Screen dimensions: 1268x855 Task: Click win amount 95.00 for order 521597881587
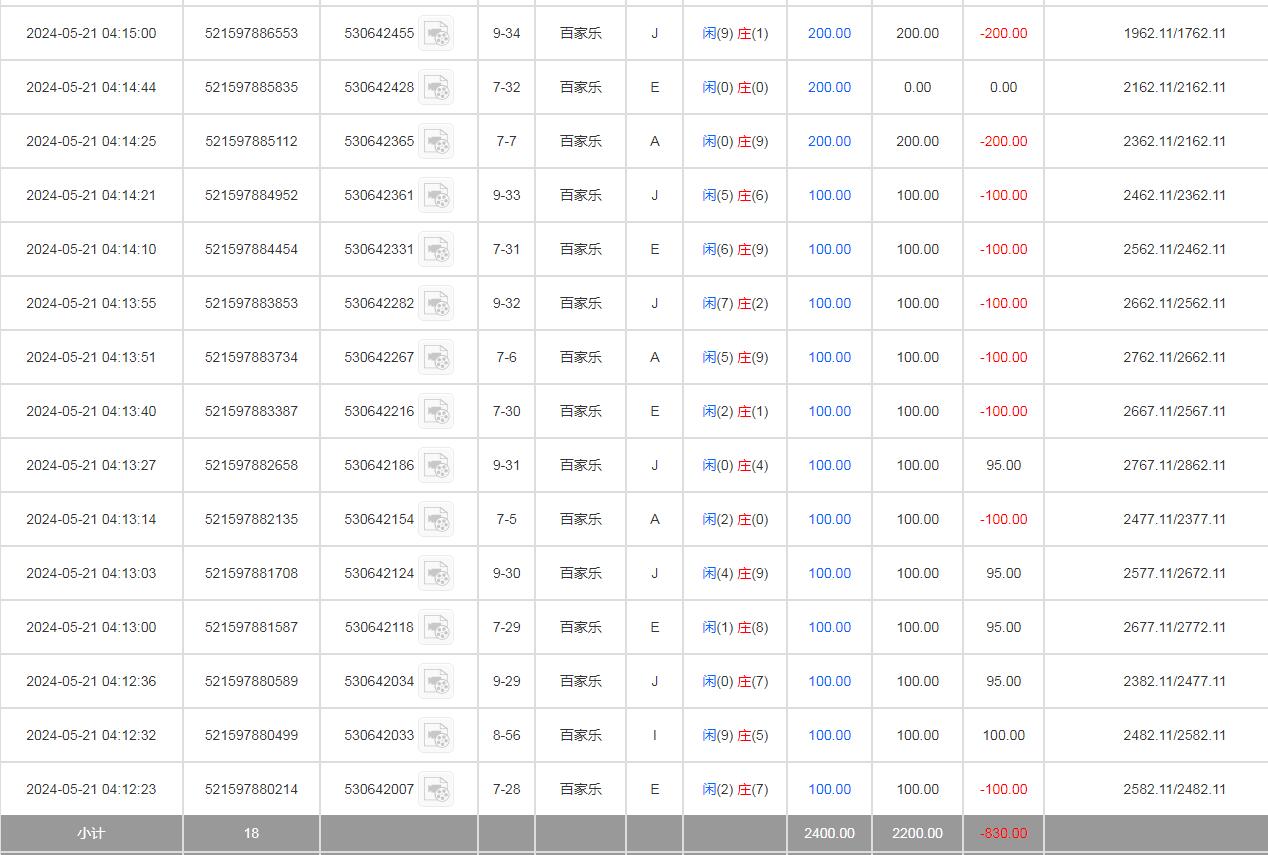coord(1003,627)
